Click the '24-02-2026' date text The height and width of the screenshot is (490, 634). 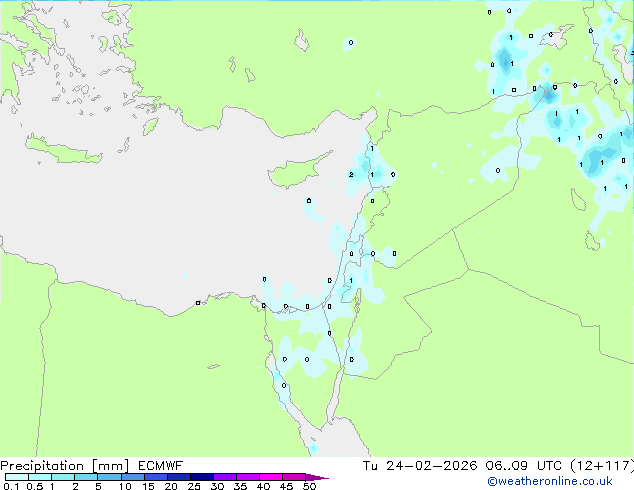tap(431, 466)
